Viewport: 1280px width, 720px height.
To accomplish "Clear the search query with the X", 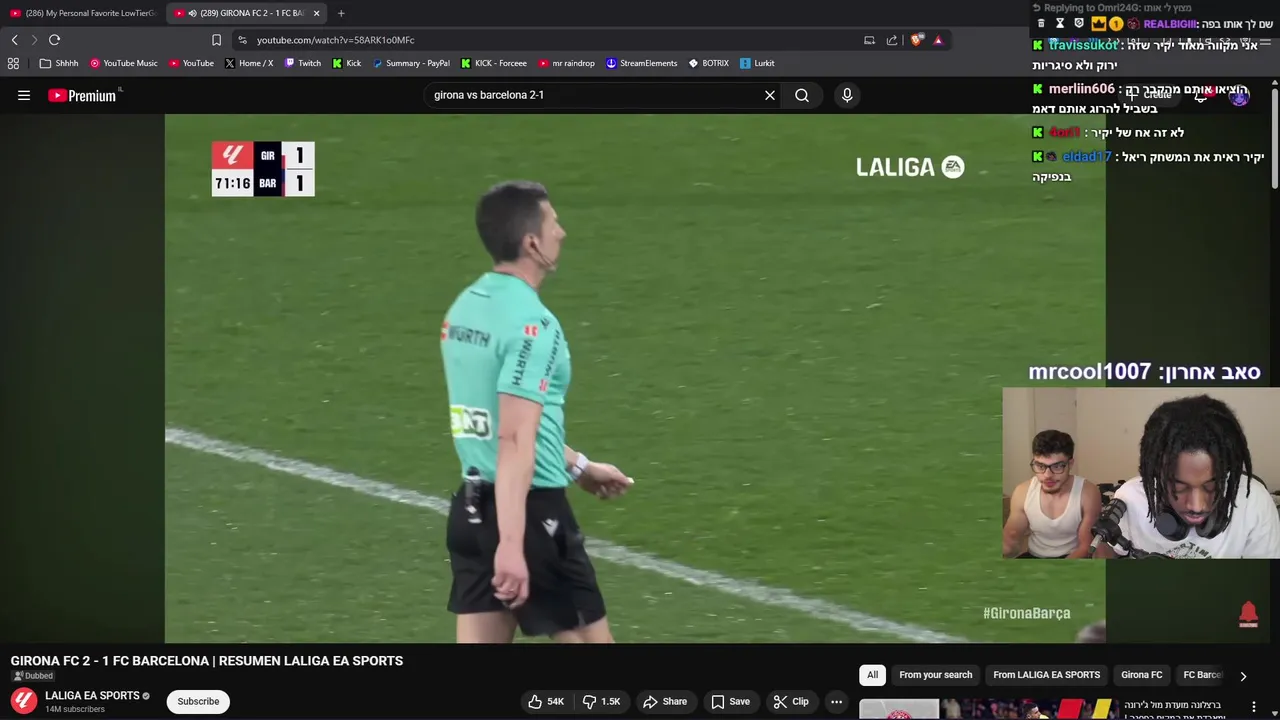I will pyautogui.click(x=770, y=95).
